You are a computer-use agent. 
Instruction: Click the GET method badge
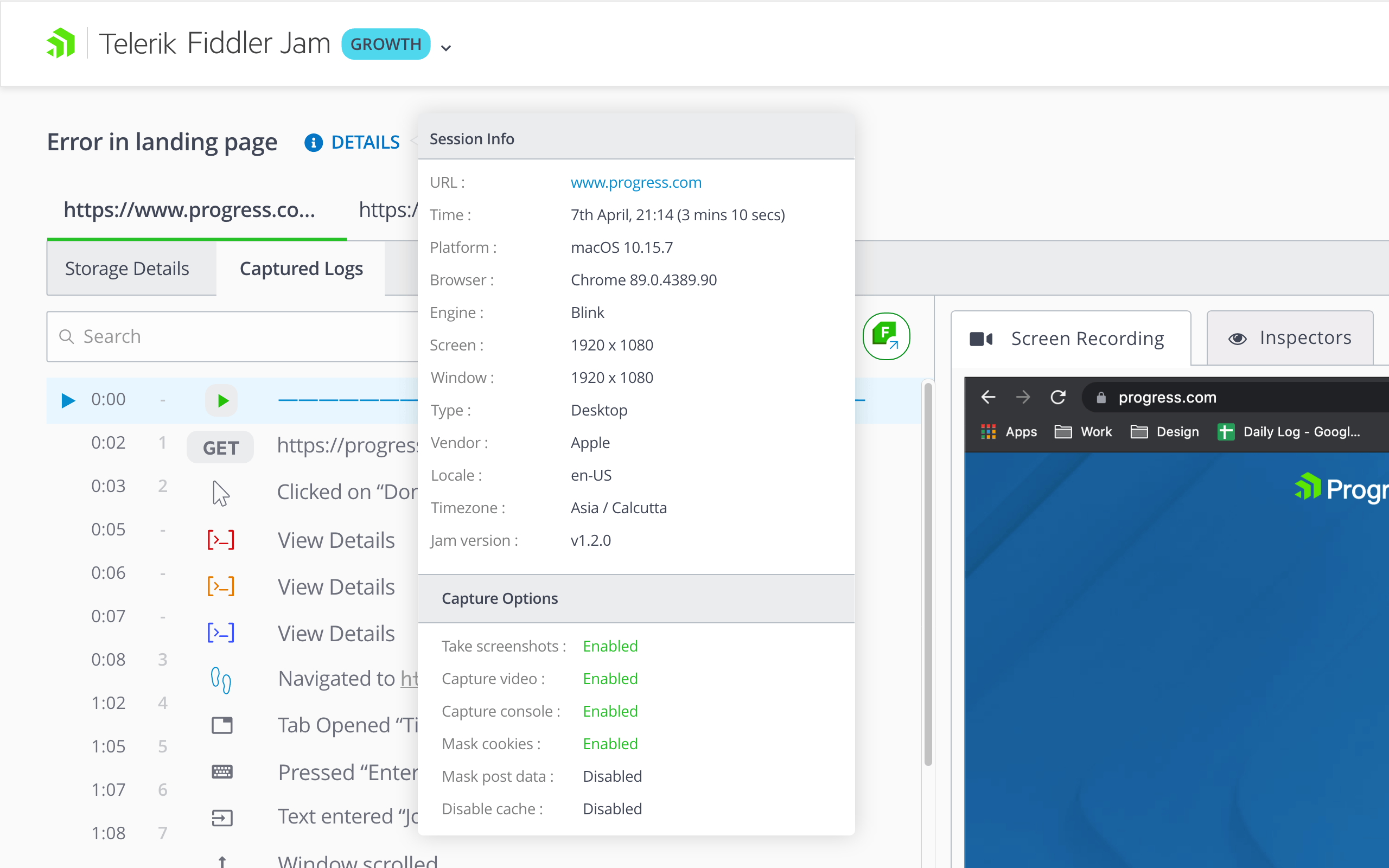click(x=220, y=447)
